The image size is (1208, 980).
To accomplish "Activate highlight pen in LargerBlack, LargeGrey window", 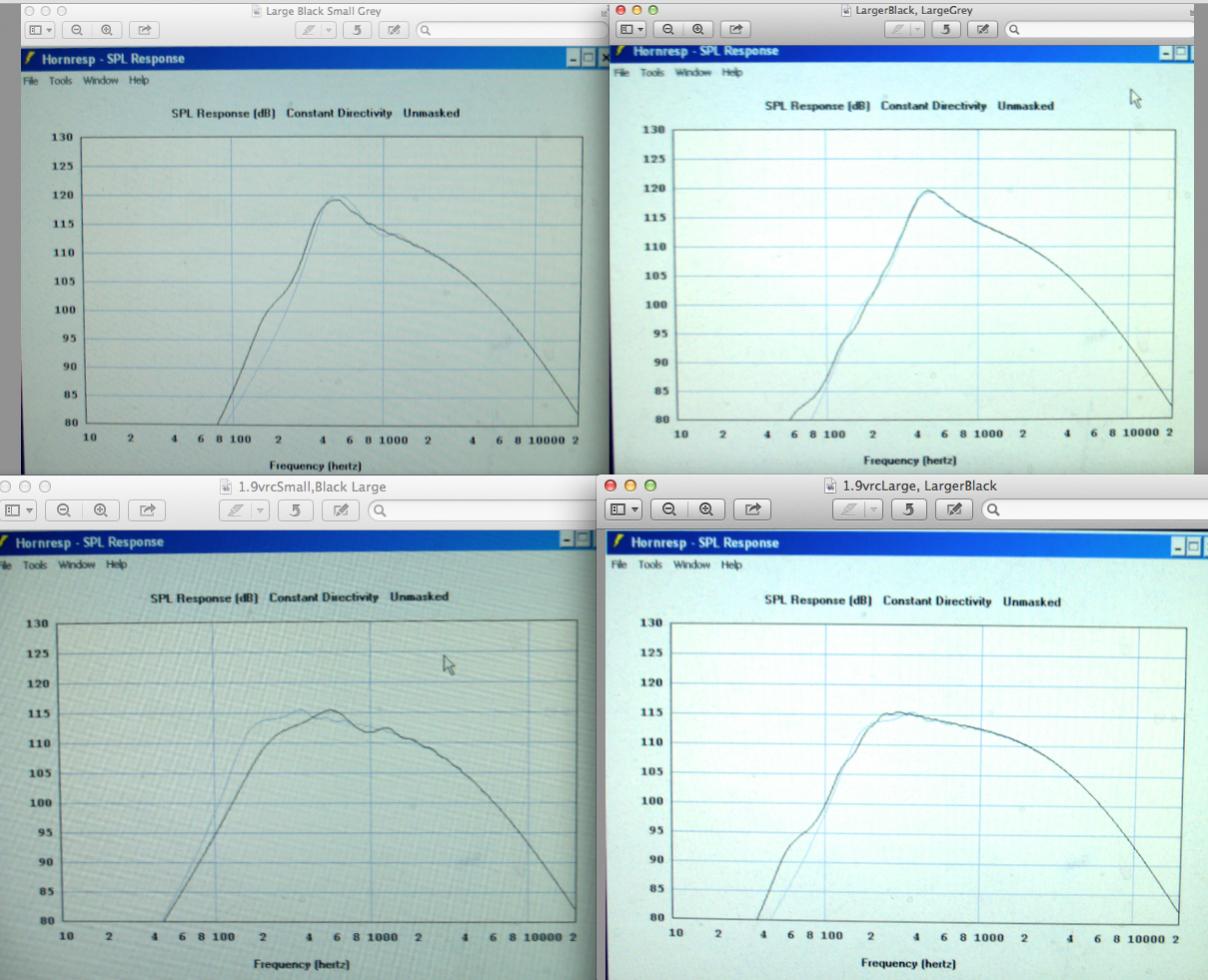I will pyautogui.click(x=898, y=30).
